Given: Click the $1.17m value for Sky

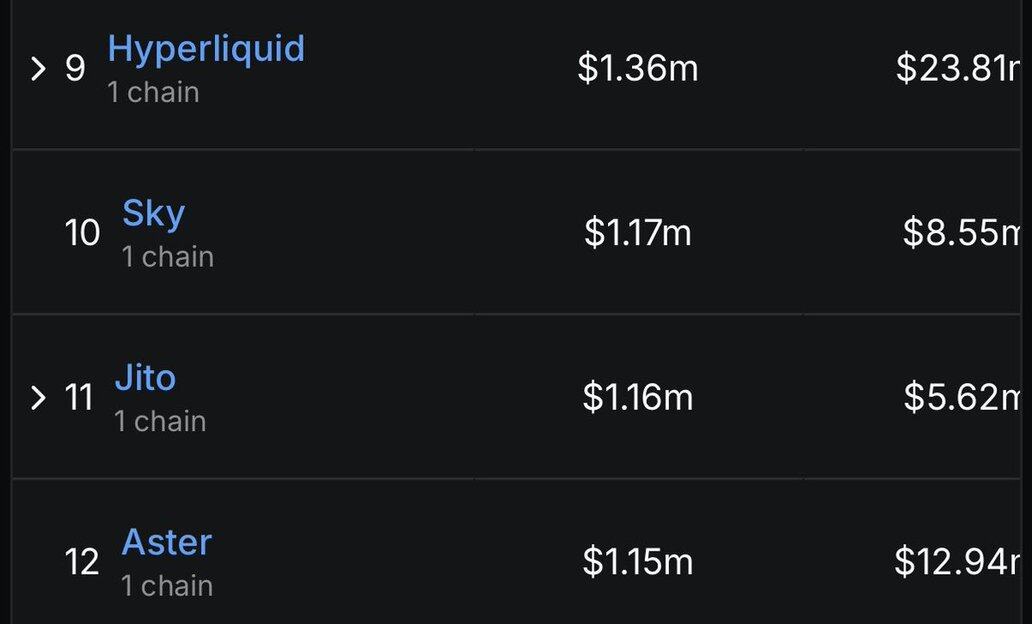Looking at the screenshot, I should pos(637,233).
